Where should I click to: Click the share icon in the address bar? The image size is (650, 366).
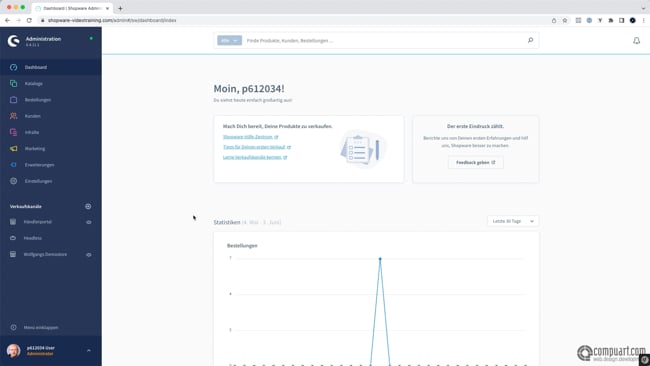click(x=554, y=20)
